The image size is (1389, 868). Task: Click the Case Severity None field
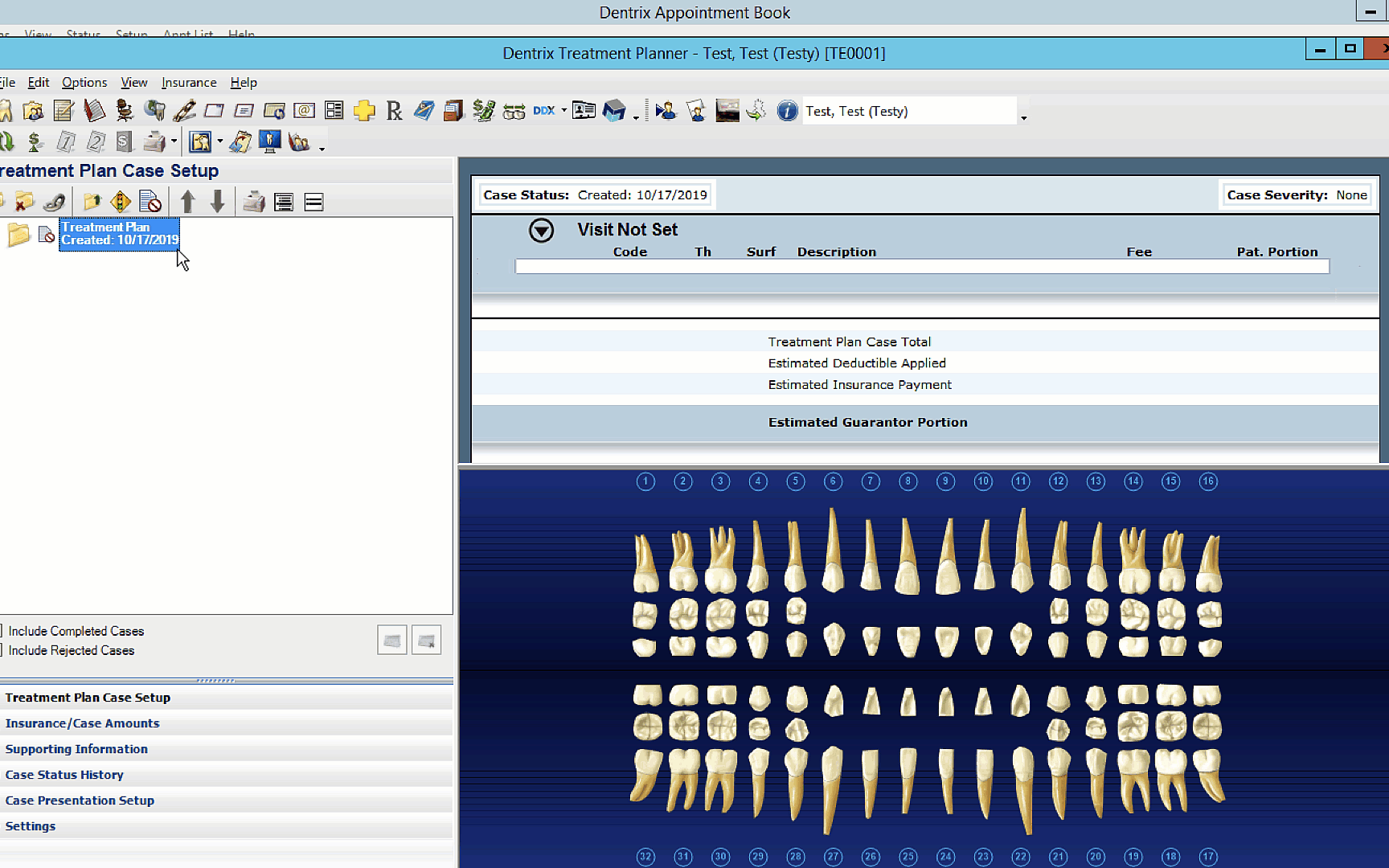click(x=1297, y=194)
